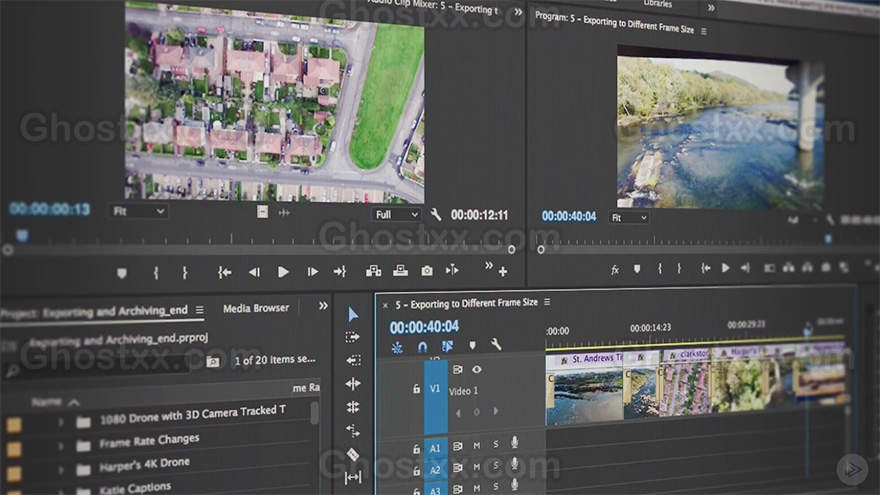This screenshot has width=880, height=495.
Task: Expand Harper's 4K Drone bin
Action: coord(61,469)
